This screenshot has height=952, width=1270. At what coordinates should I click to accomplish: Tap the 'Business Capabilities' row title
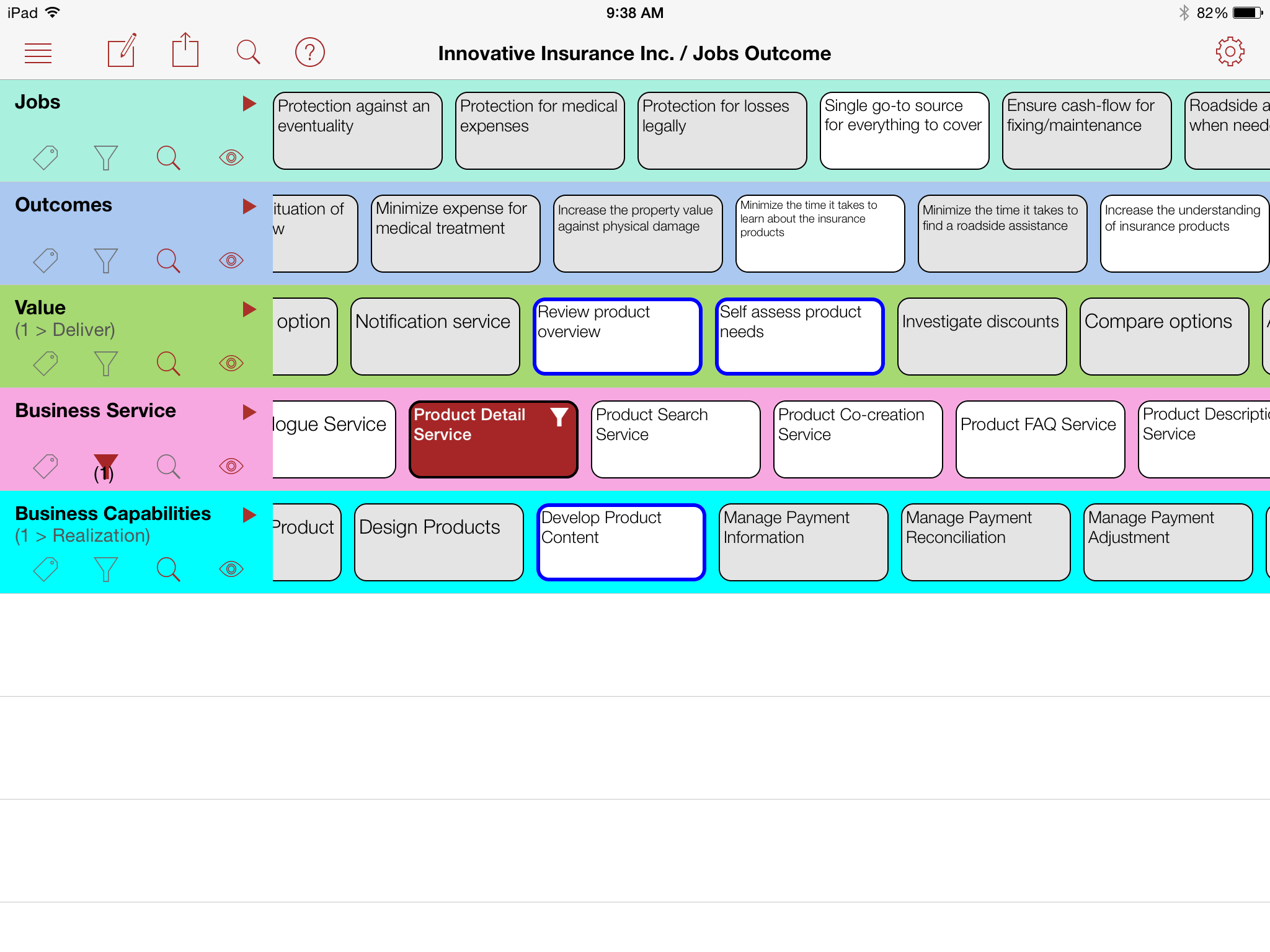point(113,514)
